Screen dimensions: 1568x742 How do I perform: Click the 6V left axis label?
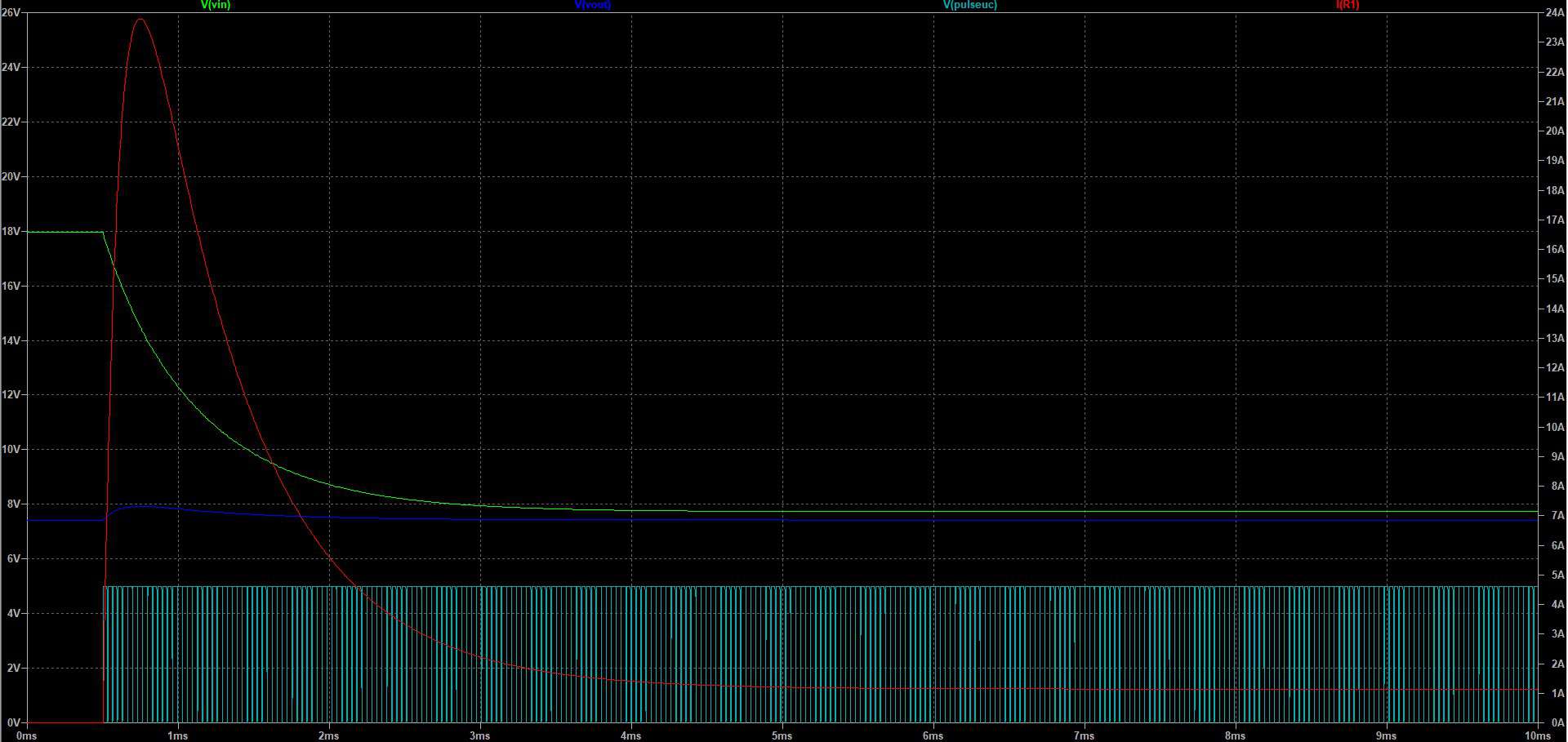tap(14, 558)
